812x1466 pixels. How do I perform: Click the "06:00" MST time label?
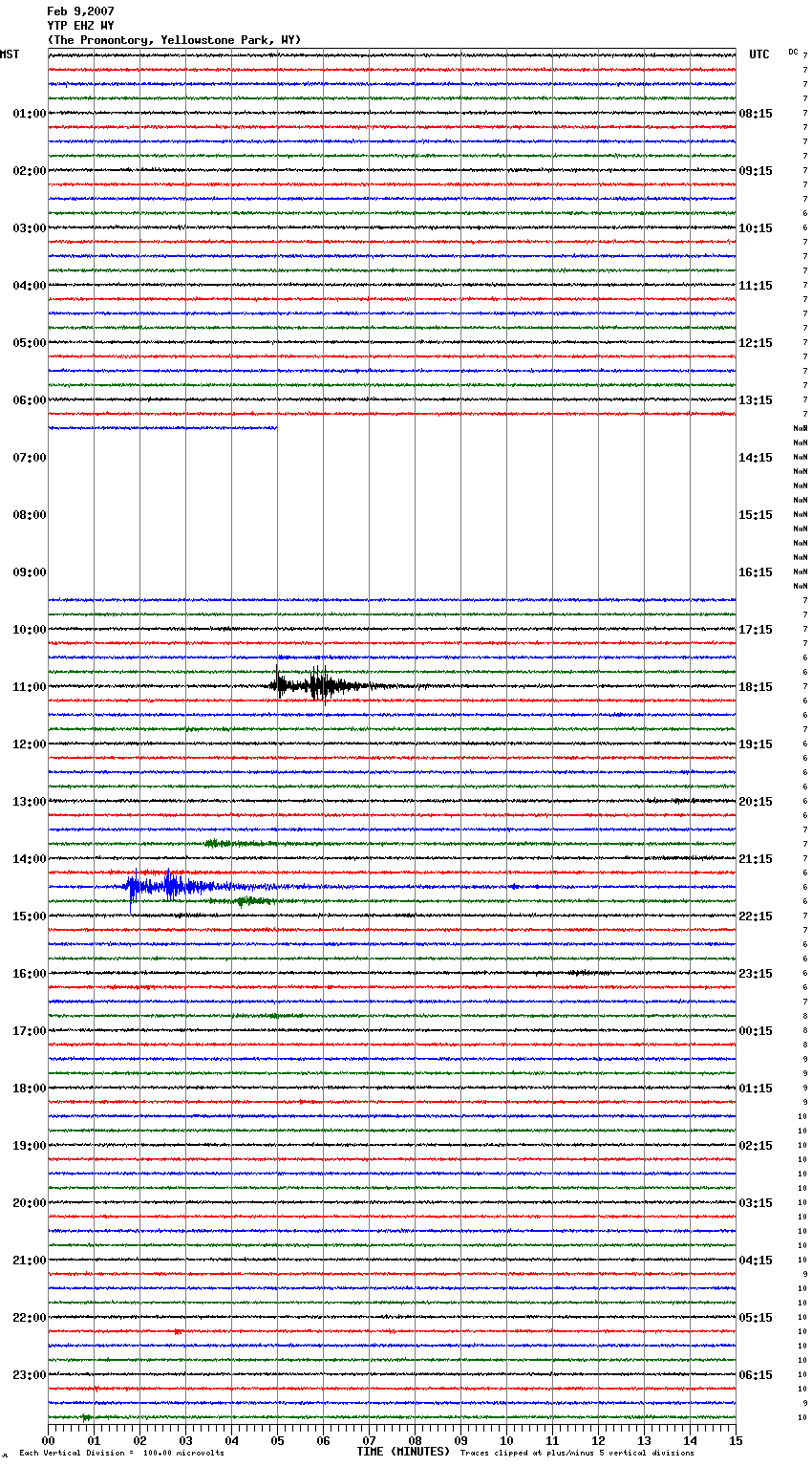pos(30,400)
